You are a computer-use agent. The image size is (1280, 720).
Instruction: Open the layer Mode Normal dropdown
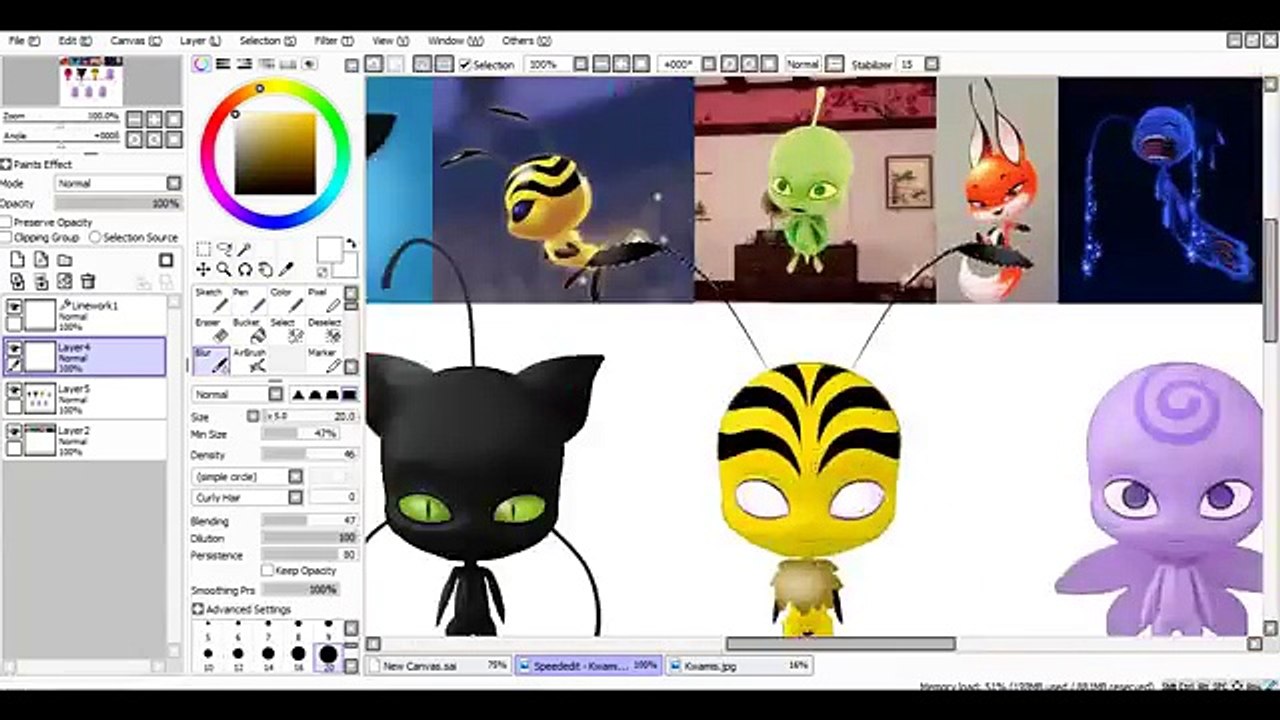coord(118,184)
